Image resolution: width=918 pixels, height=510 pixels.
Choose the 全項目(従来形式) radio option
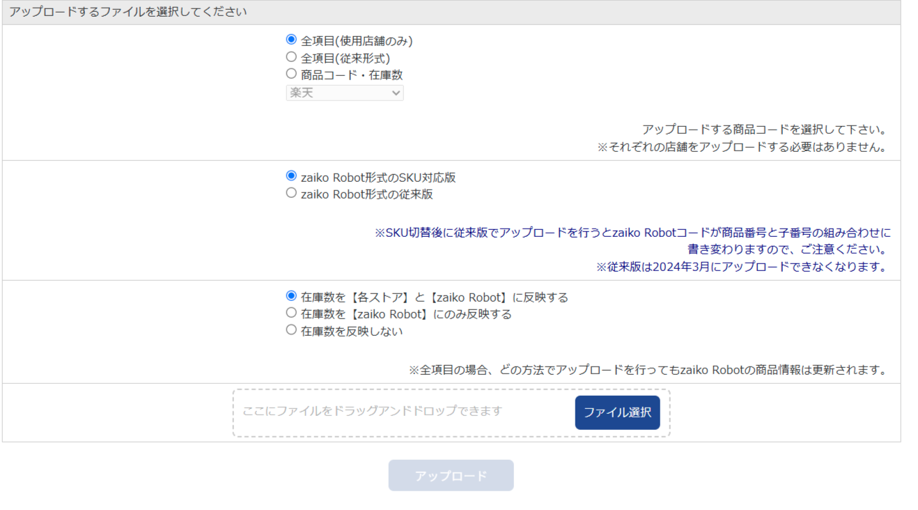click(x=291, y=57)
